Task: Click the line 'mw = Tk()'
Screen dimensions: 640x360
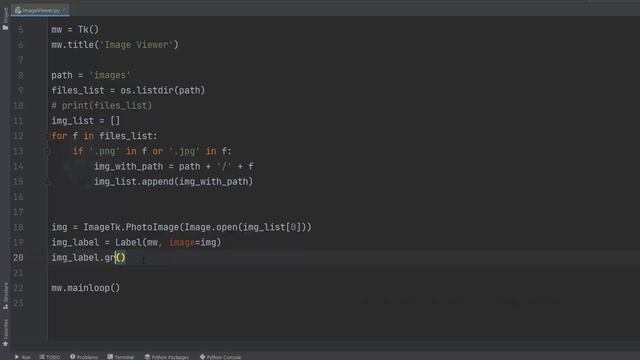Action: [75, 29]
